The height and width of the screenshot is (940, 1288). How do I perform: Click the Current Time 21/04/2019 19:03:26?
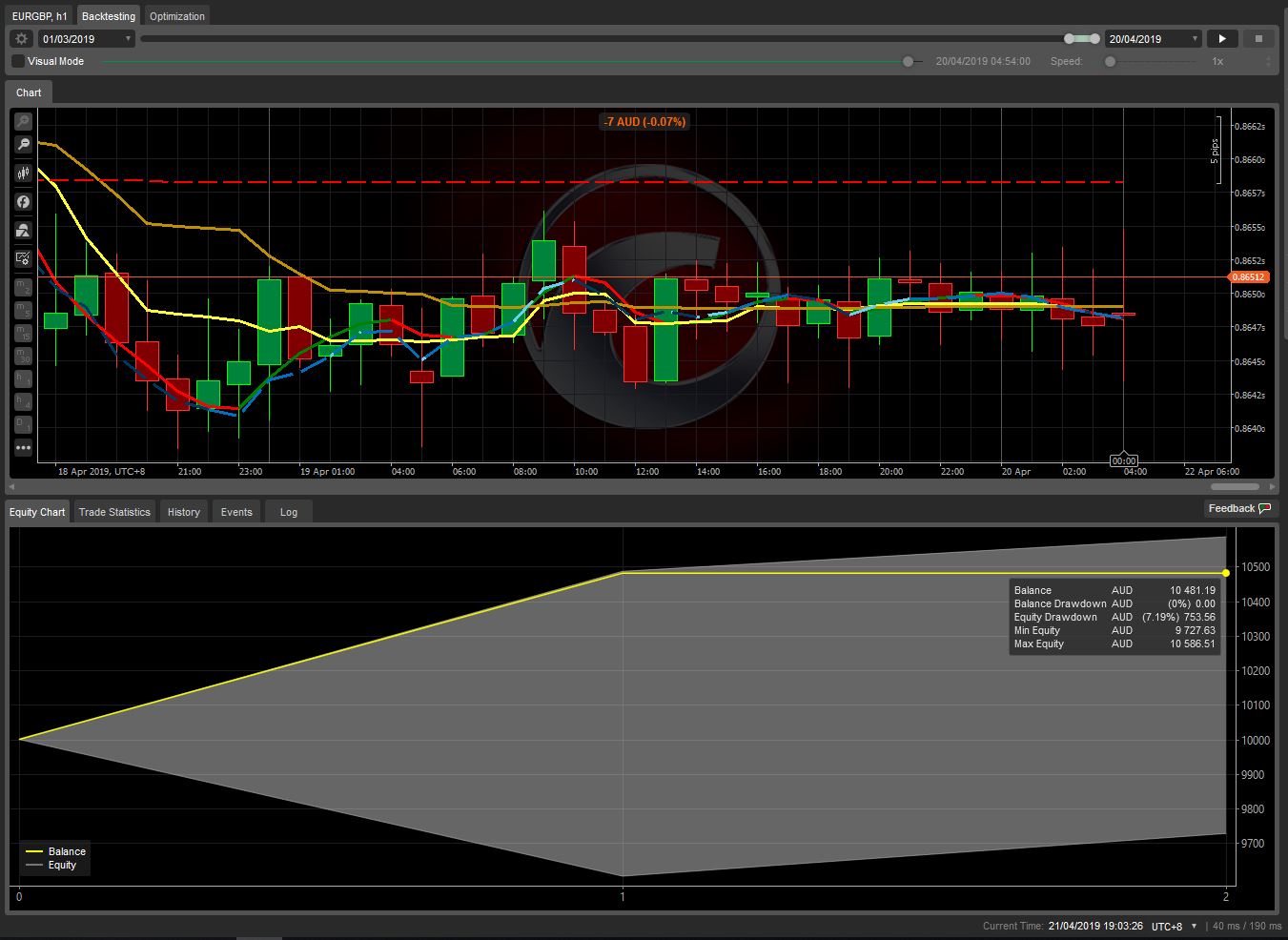1063,927
